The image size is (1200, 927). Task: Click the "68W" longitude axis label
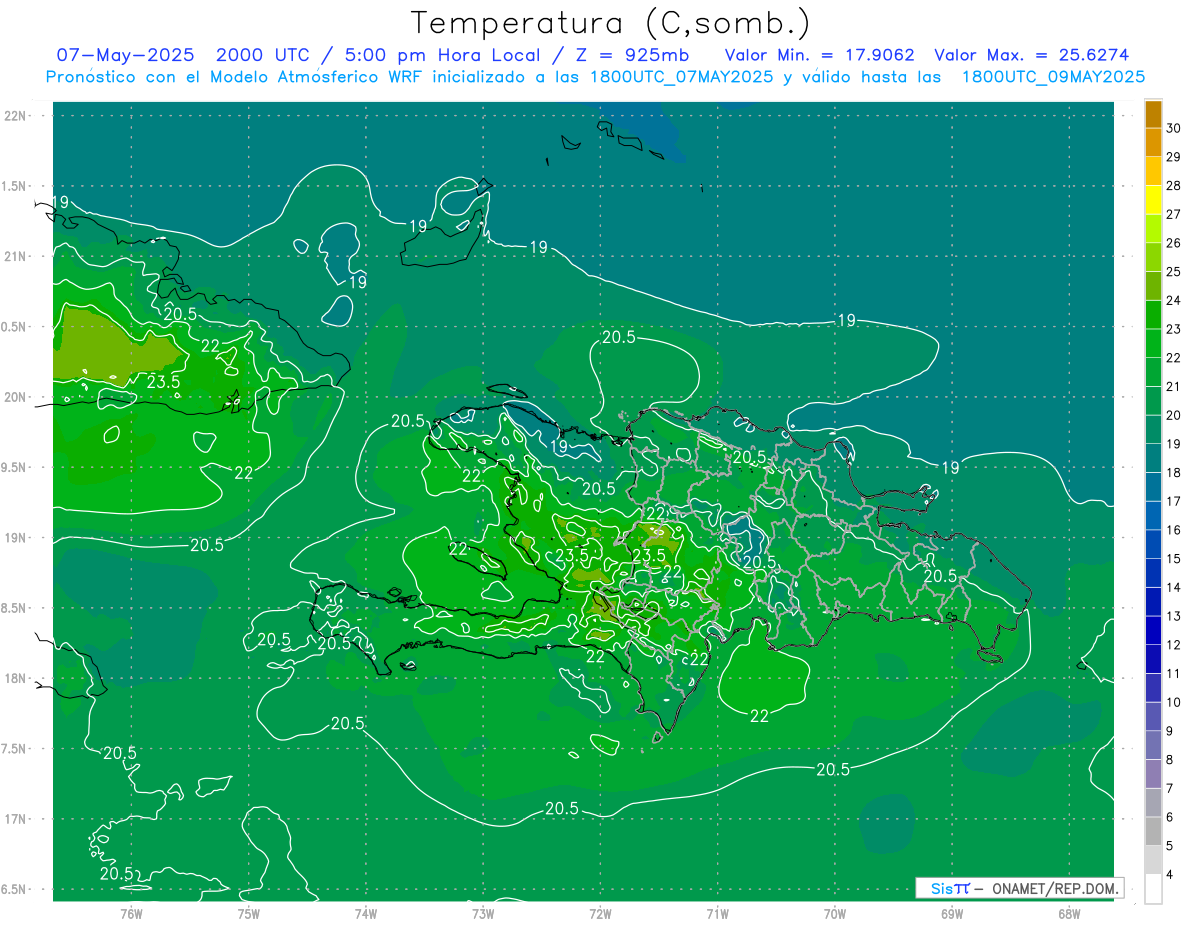[x=1069, y=913]
